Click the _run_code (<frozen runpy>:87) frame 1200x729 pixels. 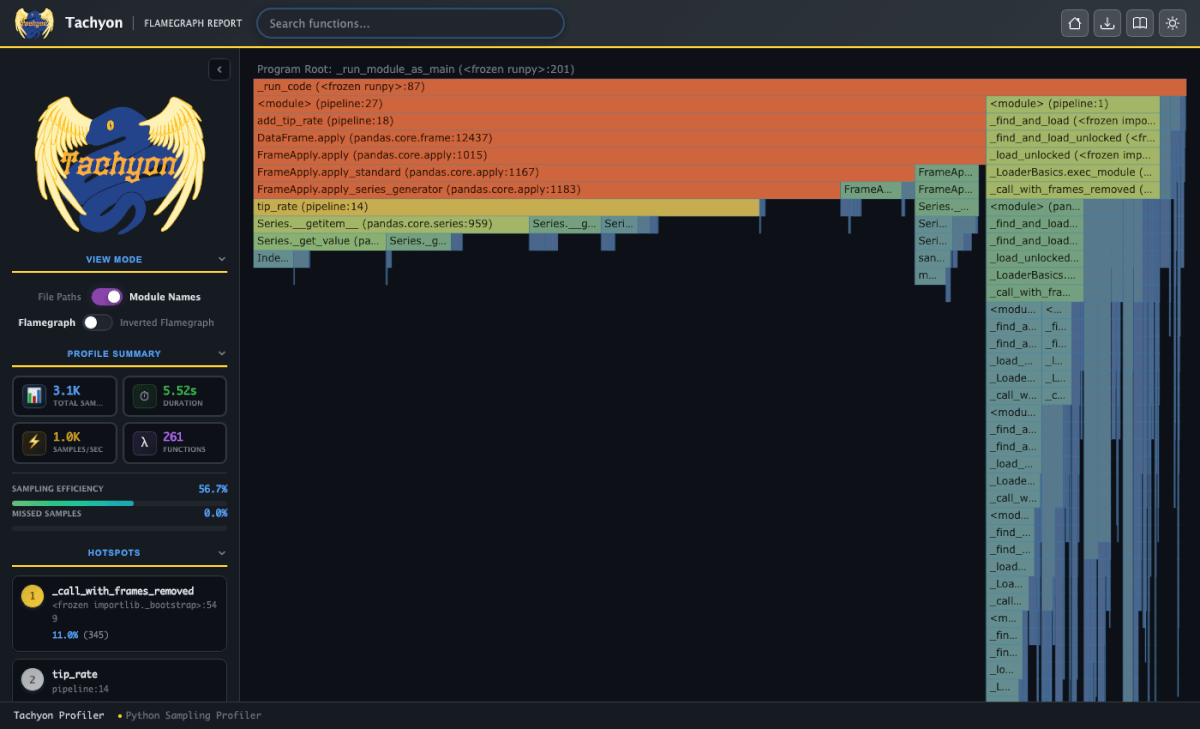720,87
